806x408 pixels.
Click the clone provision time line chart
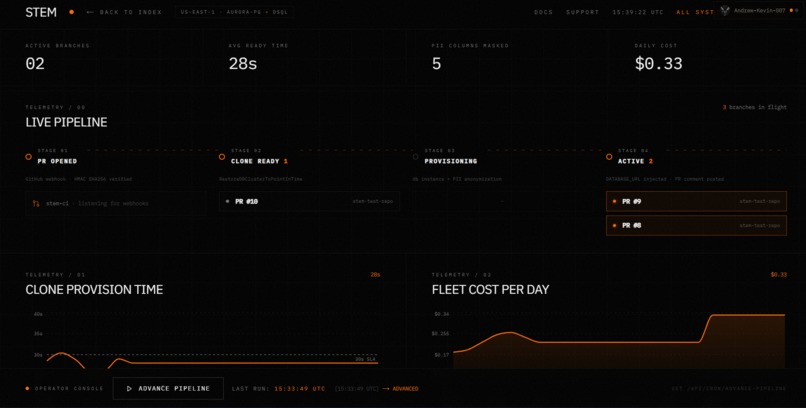click(x=212, y=339)
